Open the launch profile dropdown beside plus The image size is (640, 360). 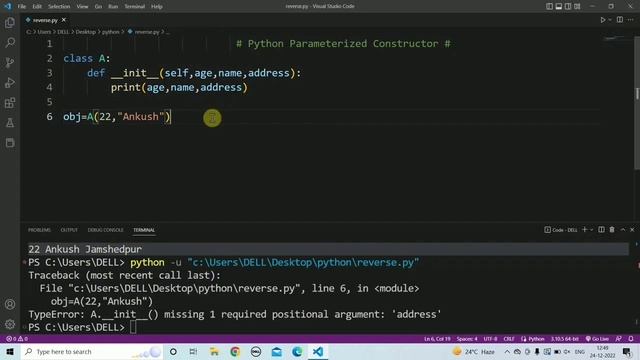click(591, 230)
